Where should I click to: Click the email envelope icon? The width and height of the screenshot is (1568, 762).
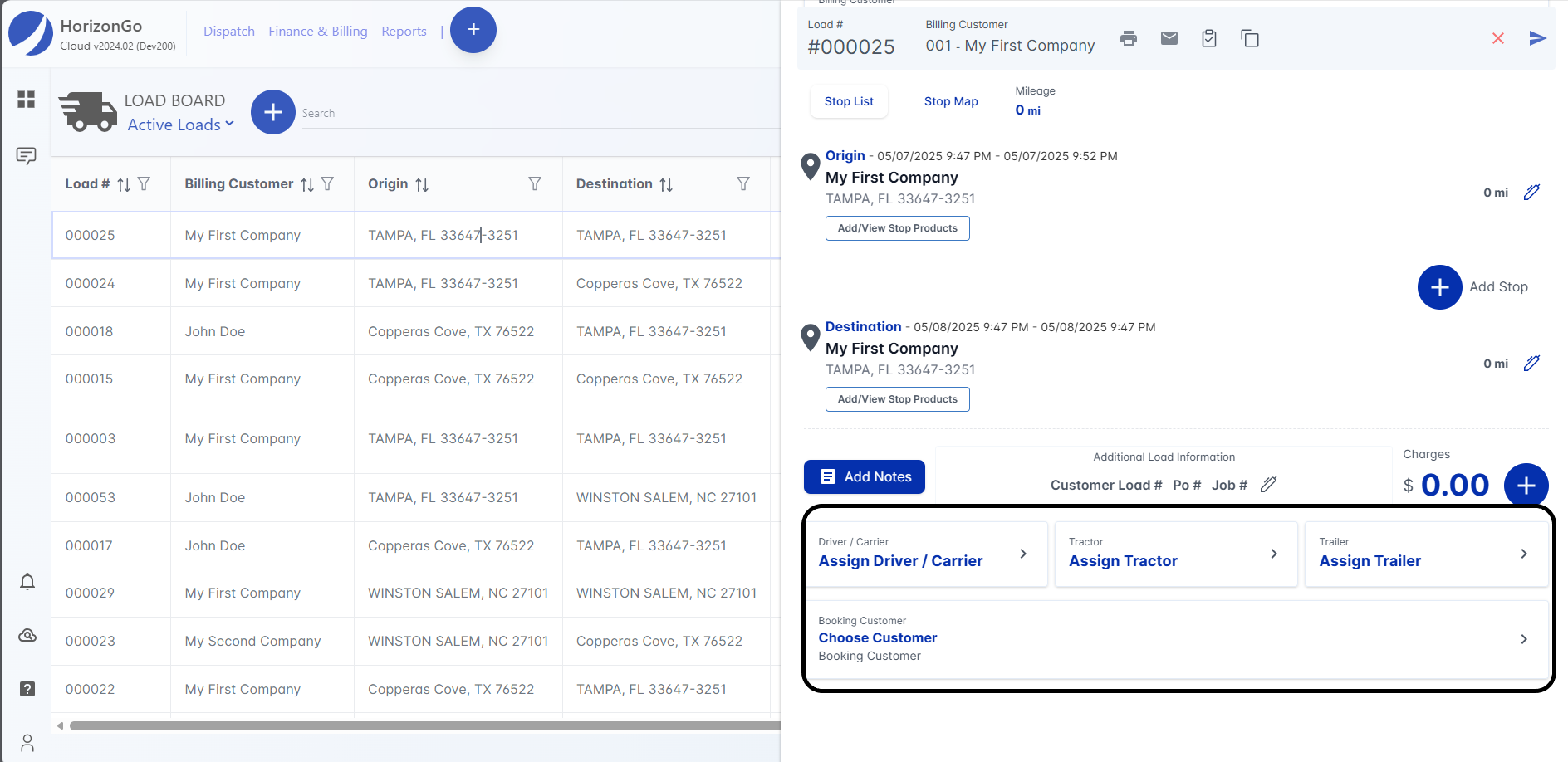coord(1169,38)
